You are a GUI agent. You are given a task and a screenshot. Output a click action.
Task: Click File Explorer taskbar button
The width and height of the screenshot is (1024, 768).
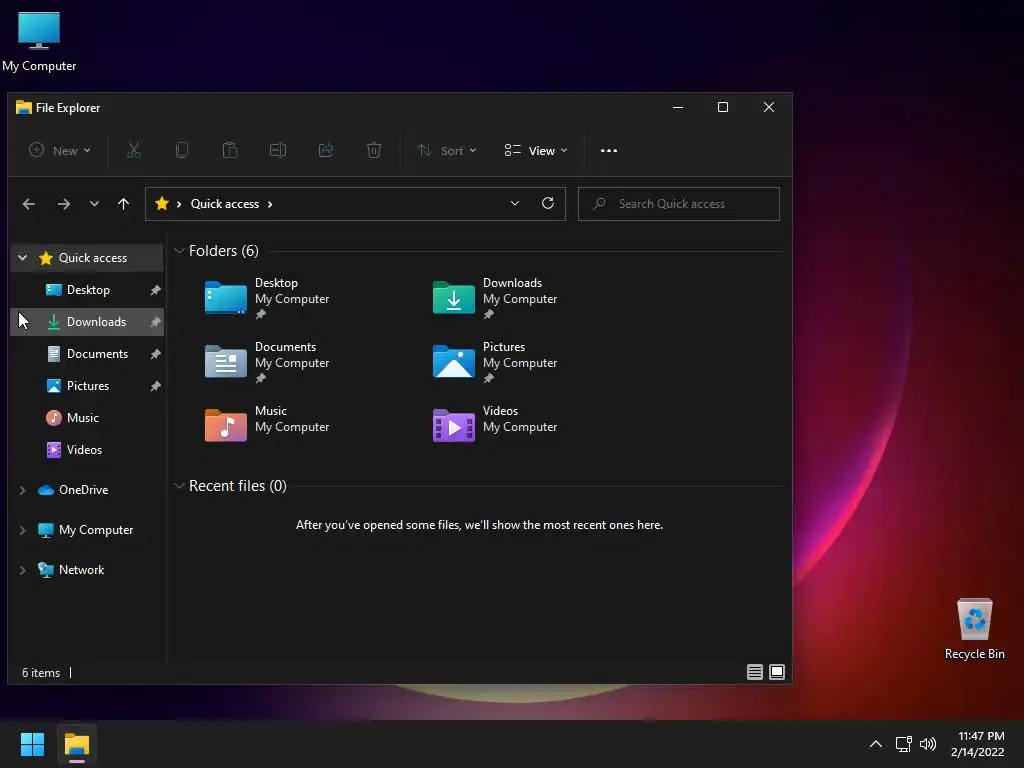click(76, 744)
